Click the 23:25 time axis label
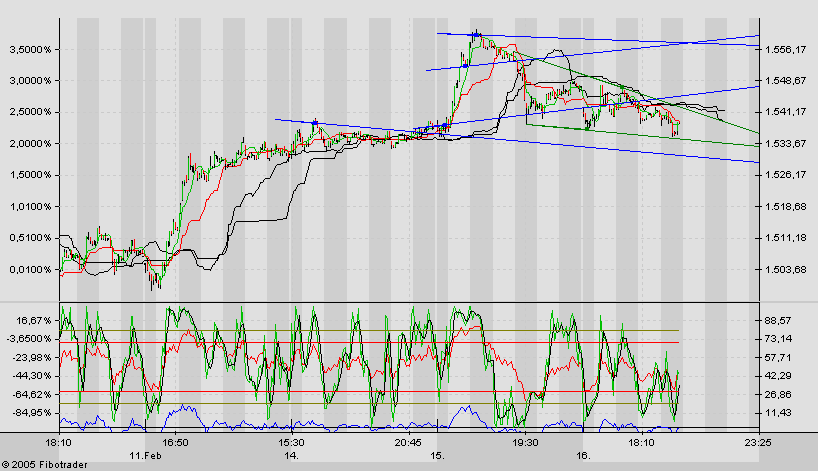Viewport: 818px width, 471px height. (x=758, y=443)
